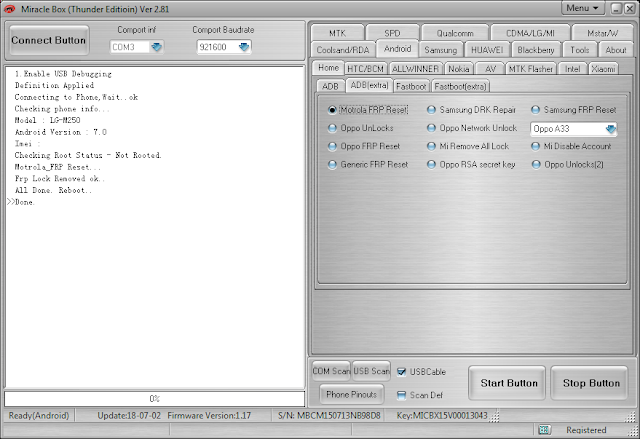Viewport: 640px width, 439px height.
Task: Switch to the ADB tab
Action: (x=330, y=86)
